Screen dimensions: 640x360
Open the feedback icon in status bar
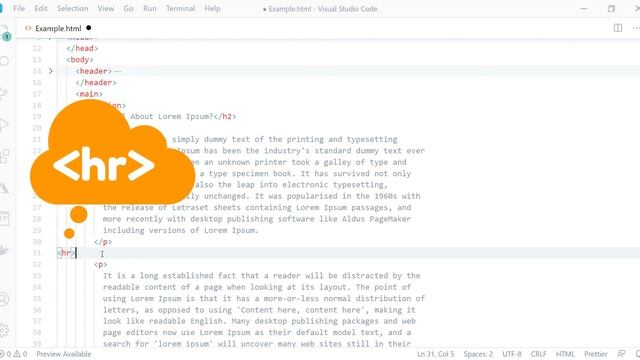621,354
